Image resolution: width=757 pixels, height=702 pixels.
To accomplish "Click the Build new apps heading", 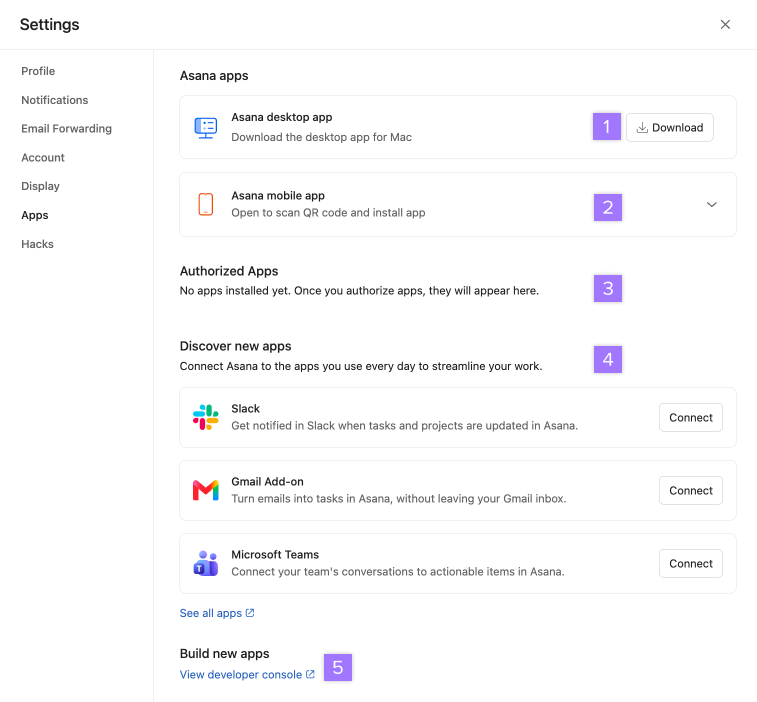I will tap(224, 654).
